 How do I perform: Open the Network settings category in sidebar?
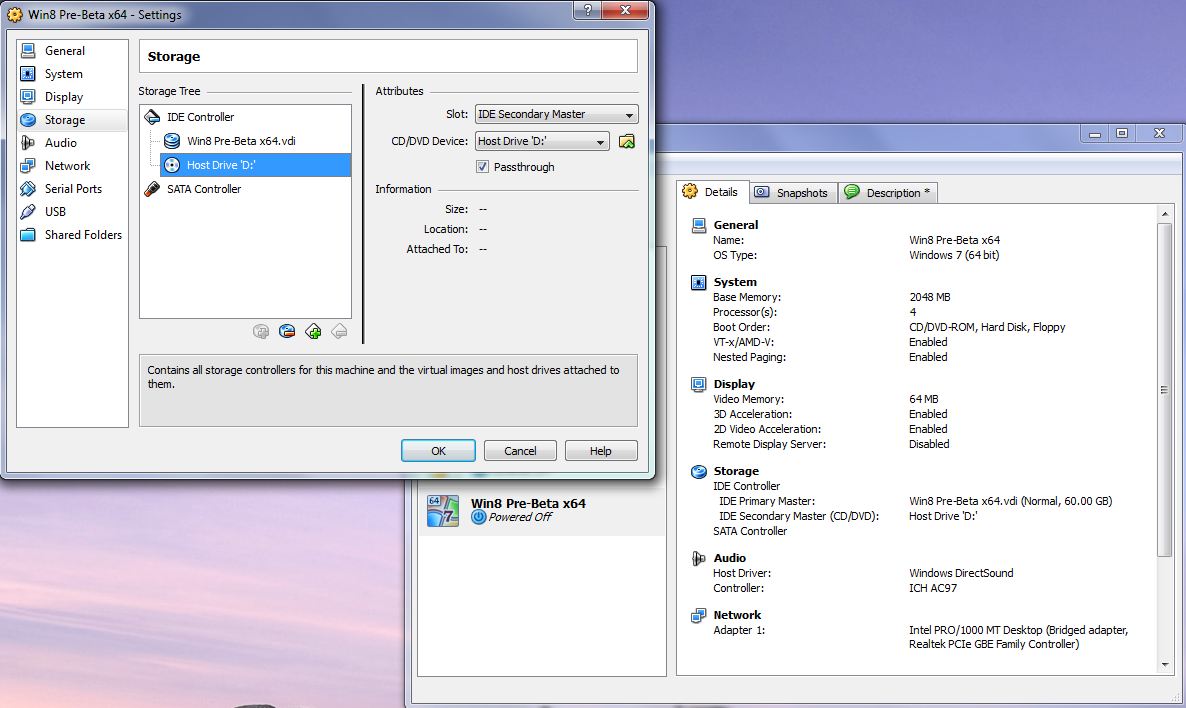click(67, 166)
